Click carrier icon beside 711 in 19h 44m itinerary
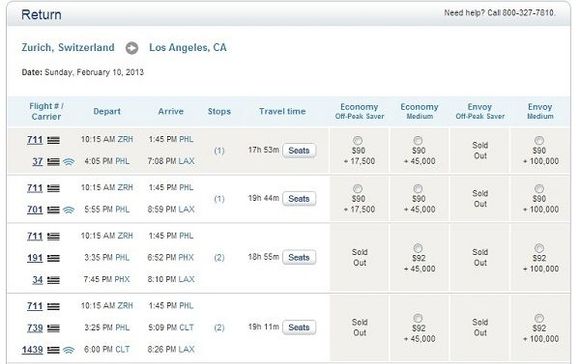The image size is (580, 364). [54, 188]
